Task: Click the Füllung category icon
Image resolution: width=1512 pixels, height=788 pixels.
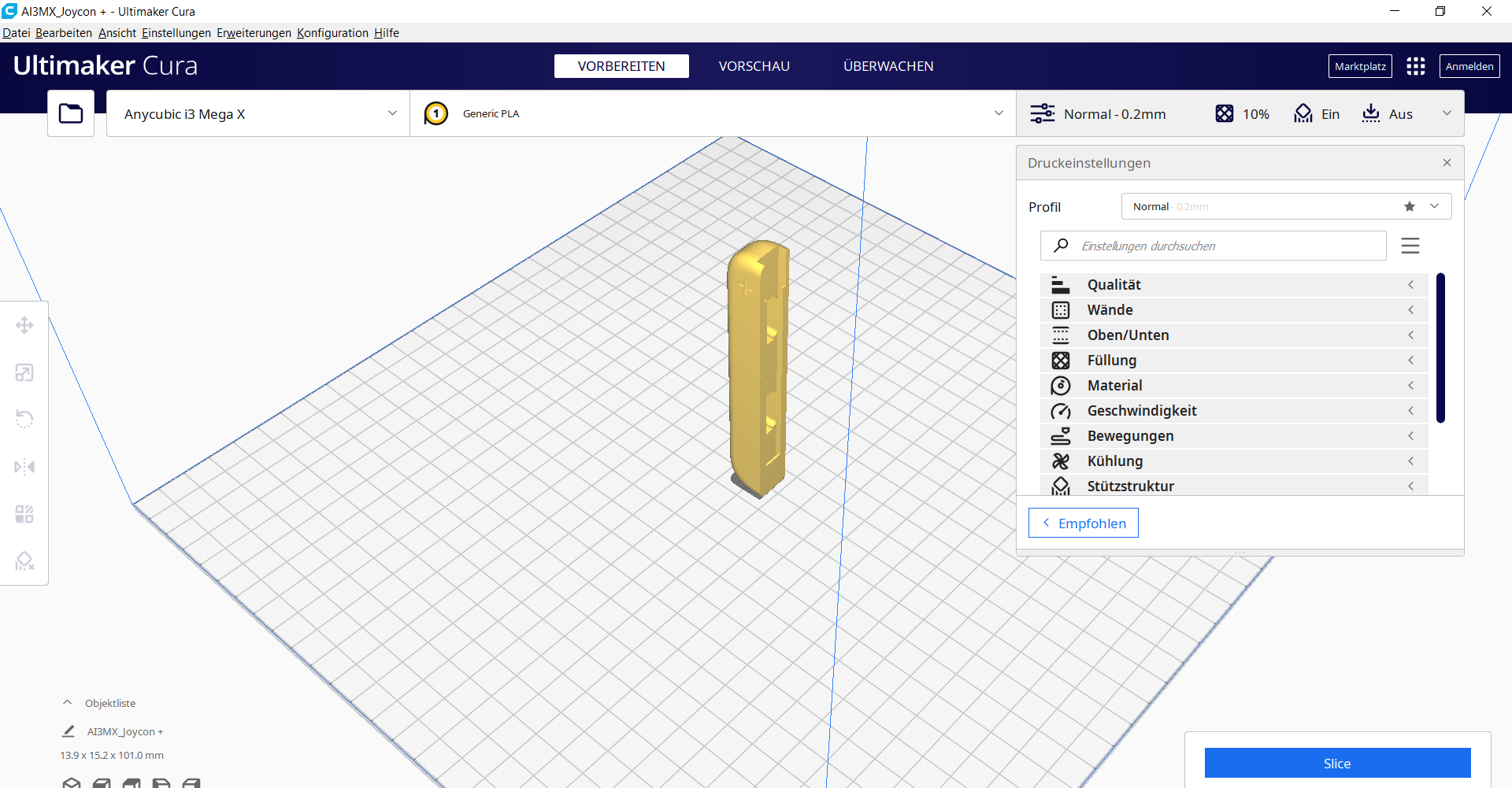Action: coord(1061,361)
